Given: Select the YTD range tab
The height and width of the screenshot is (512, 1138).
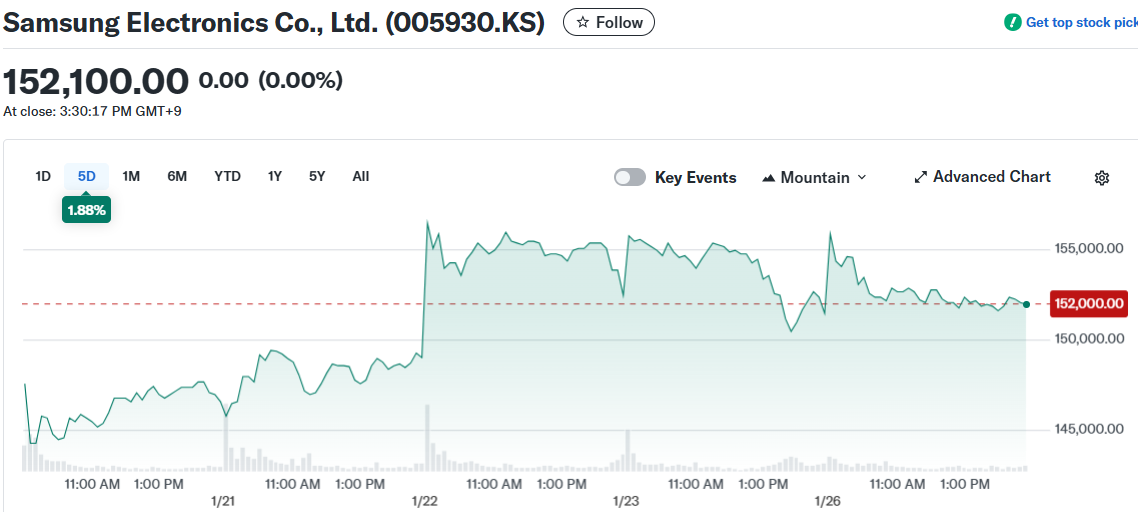Looking at the screenshot, I should point(227,176).
